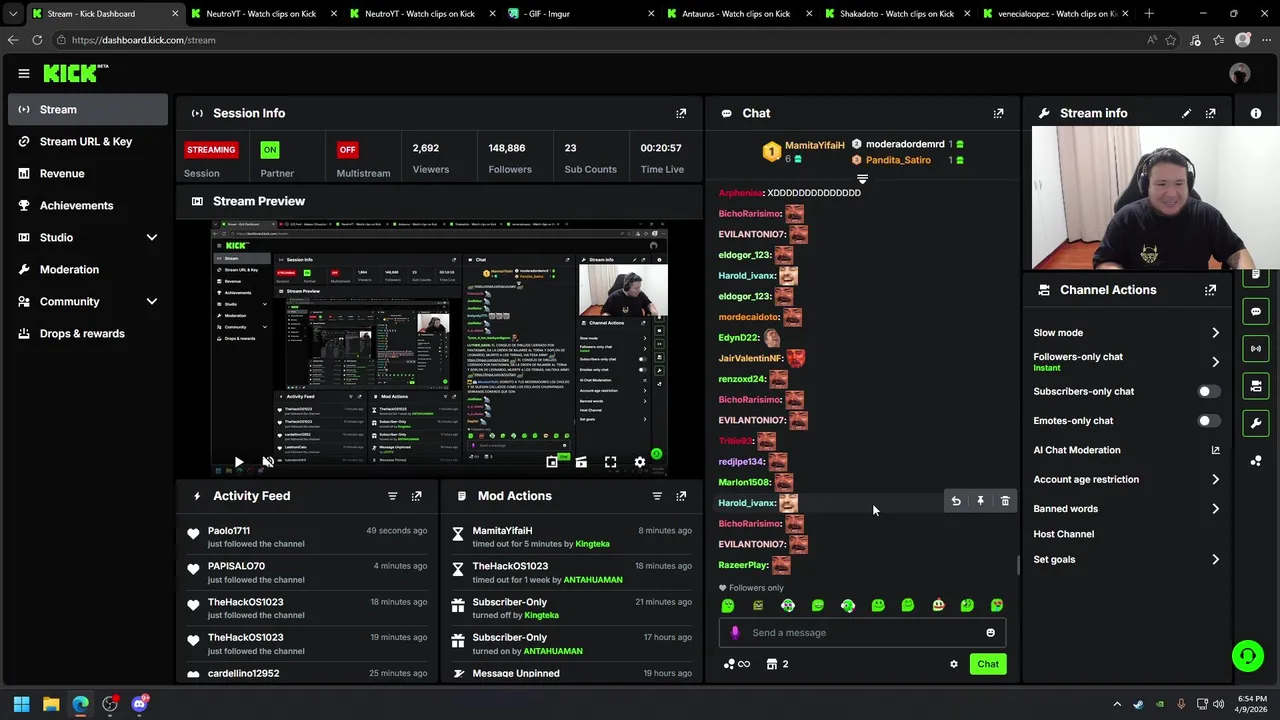The width and height of the screenshot is (1280, 720).
Task: Pop out the Mod Actions panel
Action: pyautogui.click(x=681, y=496)
